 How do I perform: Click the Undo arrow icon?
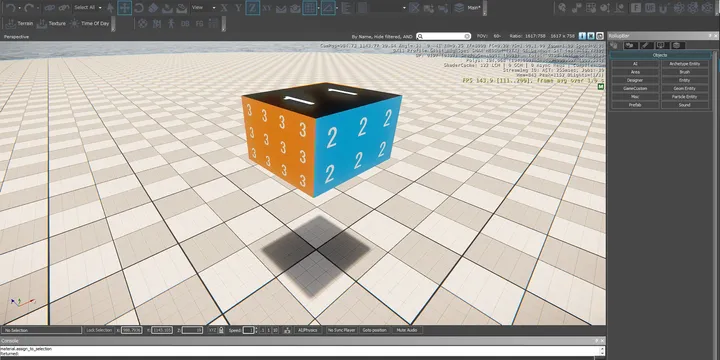point(11,8)
